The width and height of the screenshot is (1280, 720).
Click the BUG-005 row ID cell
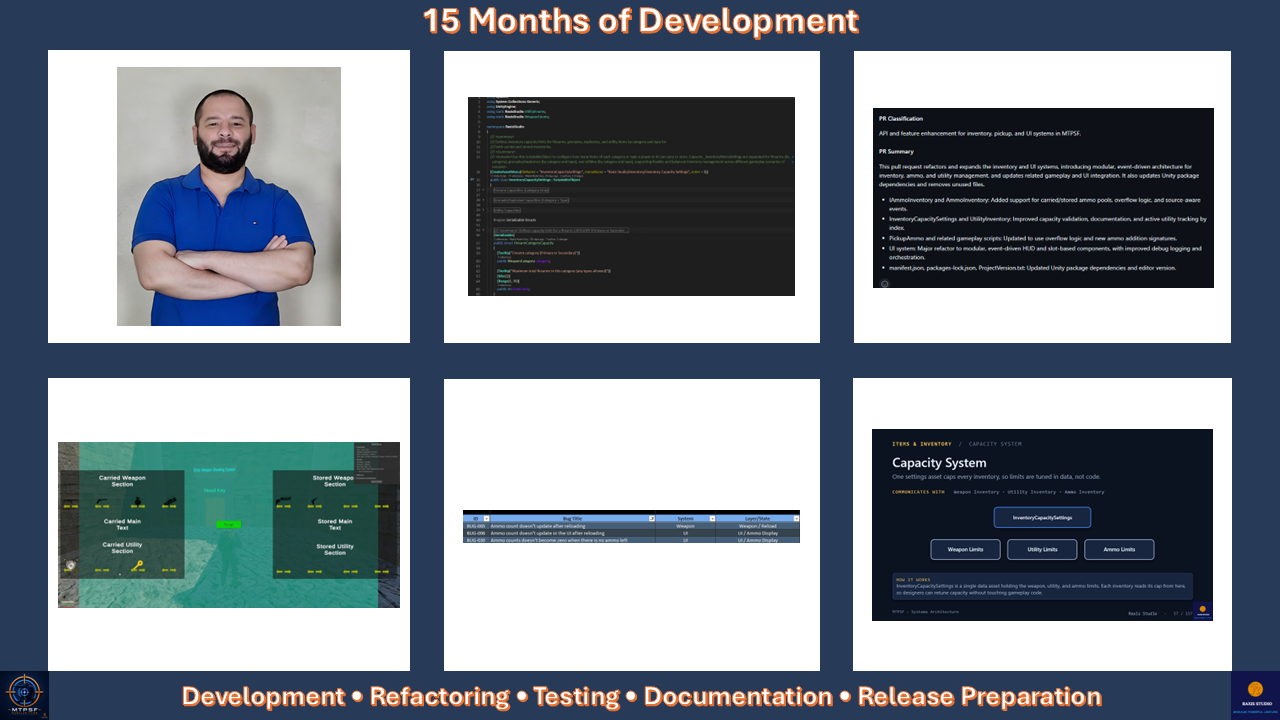coord(476,526)
